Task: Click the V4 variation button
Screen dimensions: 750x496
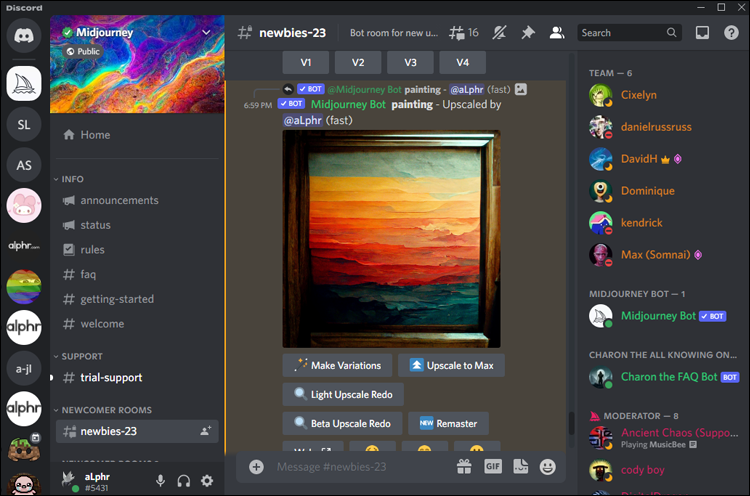Action: (x=463, y=63)
